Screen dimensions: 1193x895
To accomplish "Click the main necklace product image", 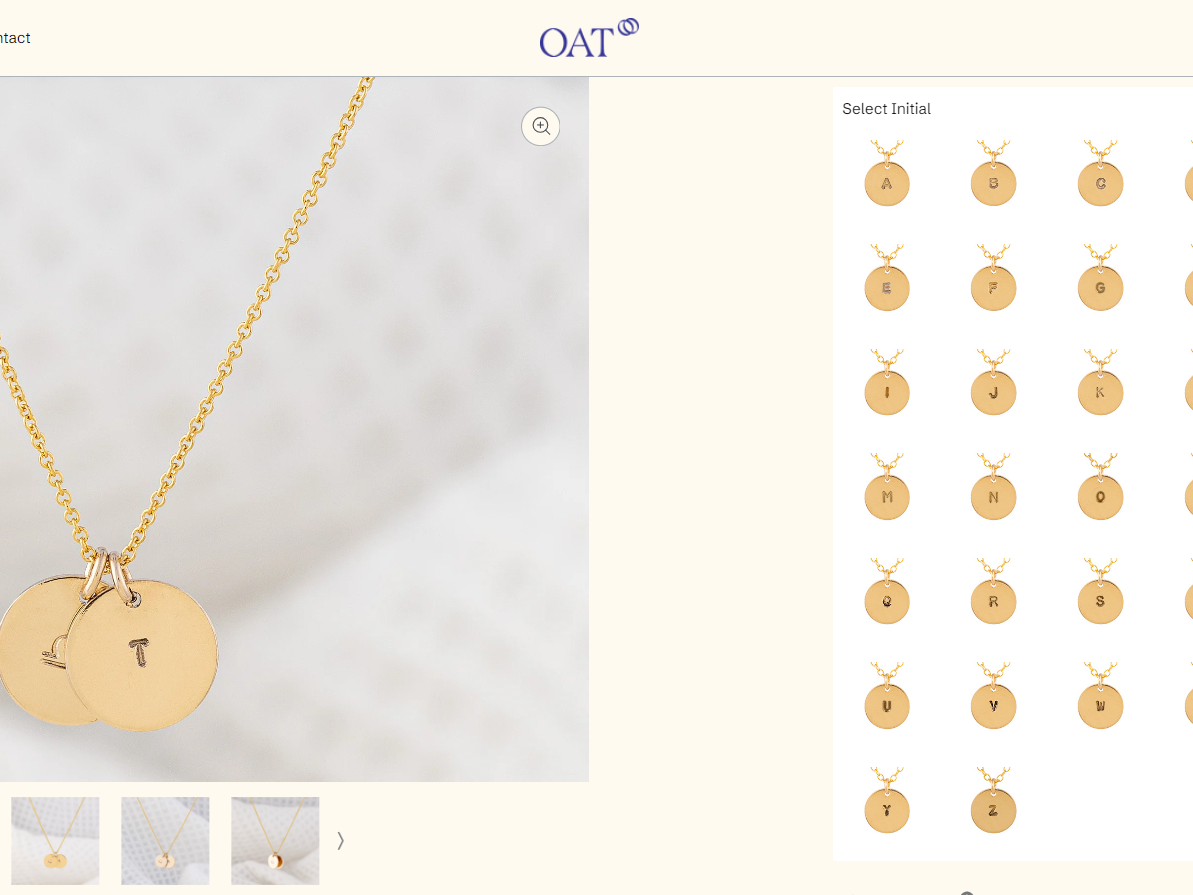I will pyautogui.click(x=294, y=429).
